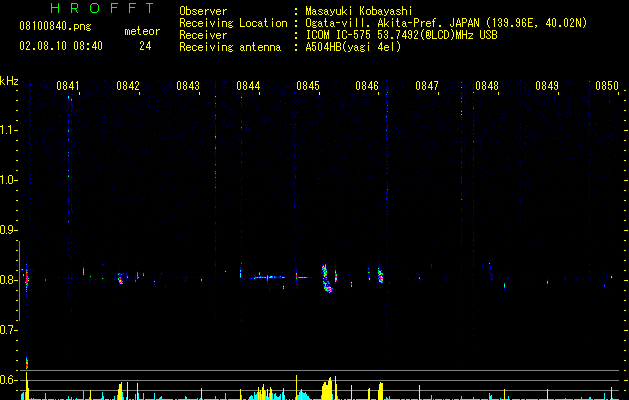Click the meteor echo near 0842
This screenshot has height=400, width=629.
120,278
